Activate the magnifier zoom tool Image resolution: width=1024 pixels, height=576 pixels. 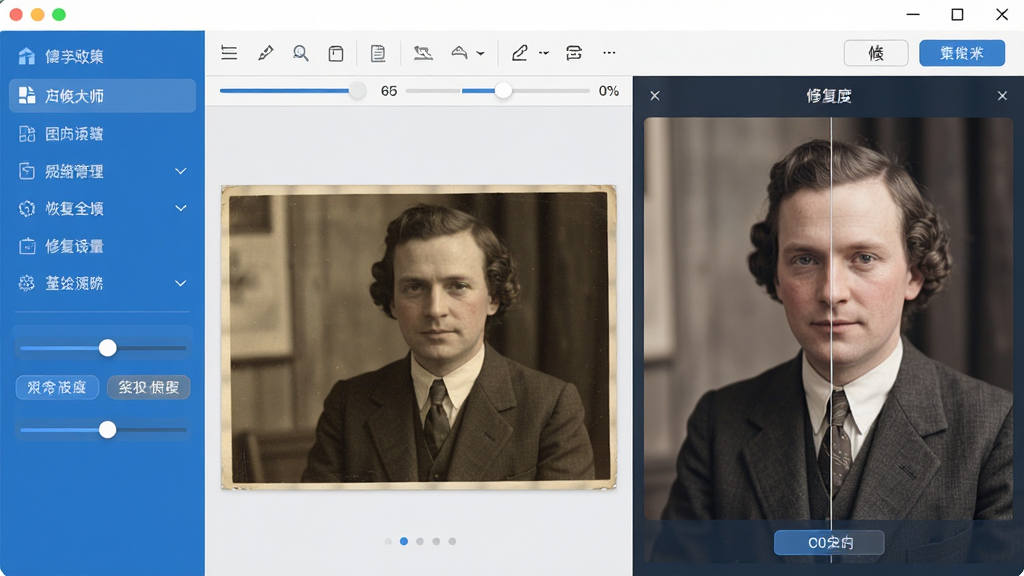[x=300, y=53]
